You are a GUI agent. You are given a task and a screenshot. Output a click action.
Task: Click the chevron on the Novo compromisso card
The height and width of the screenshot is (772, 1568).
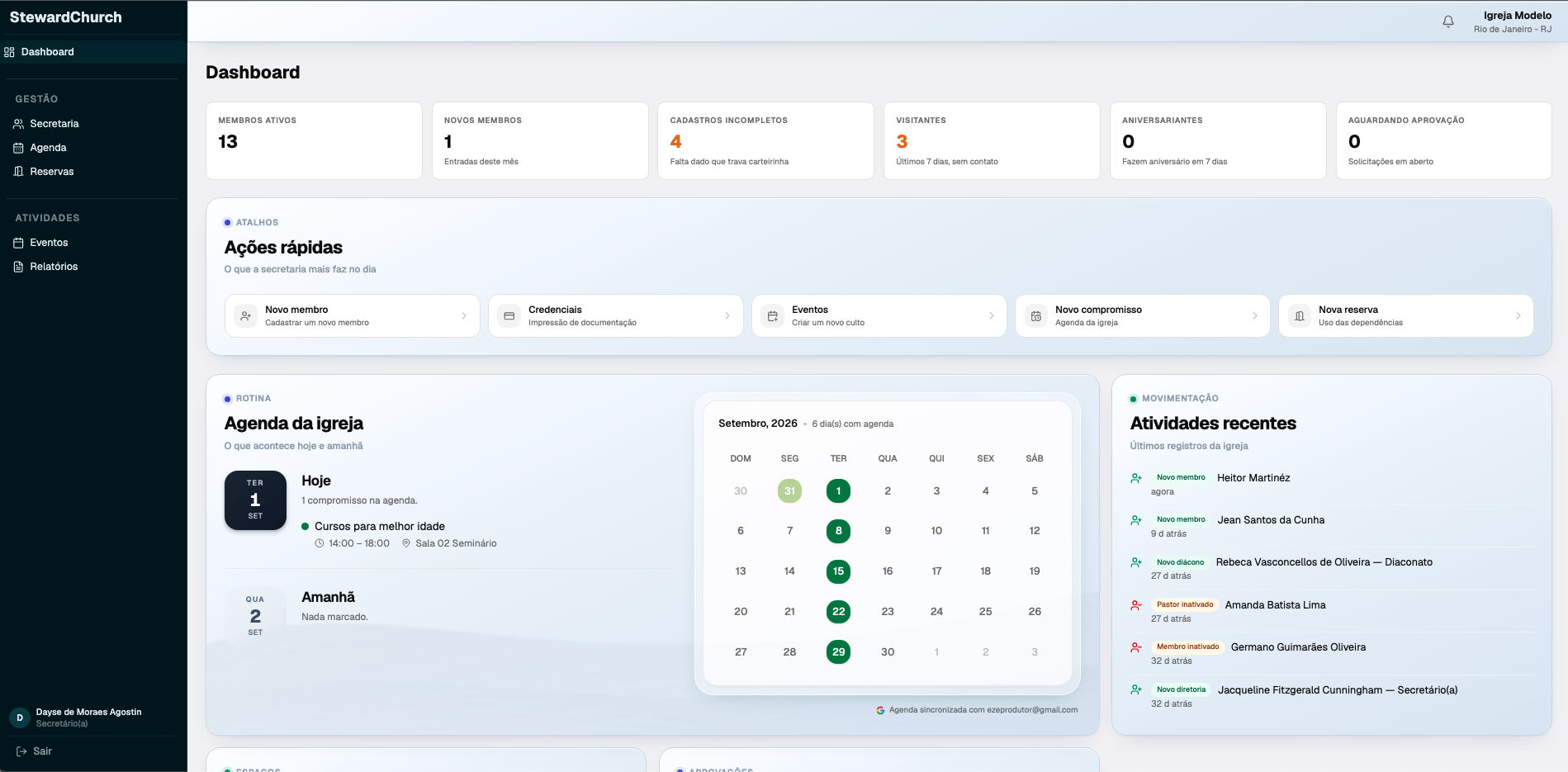pyautogui.click(x=1255, y=316)
